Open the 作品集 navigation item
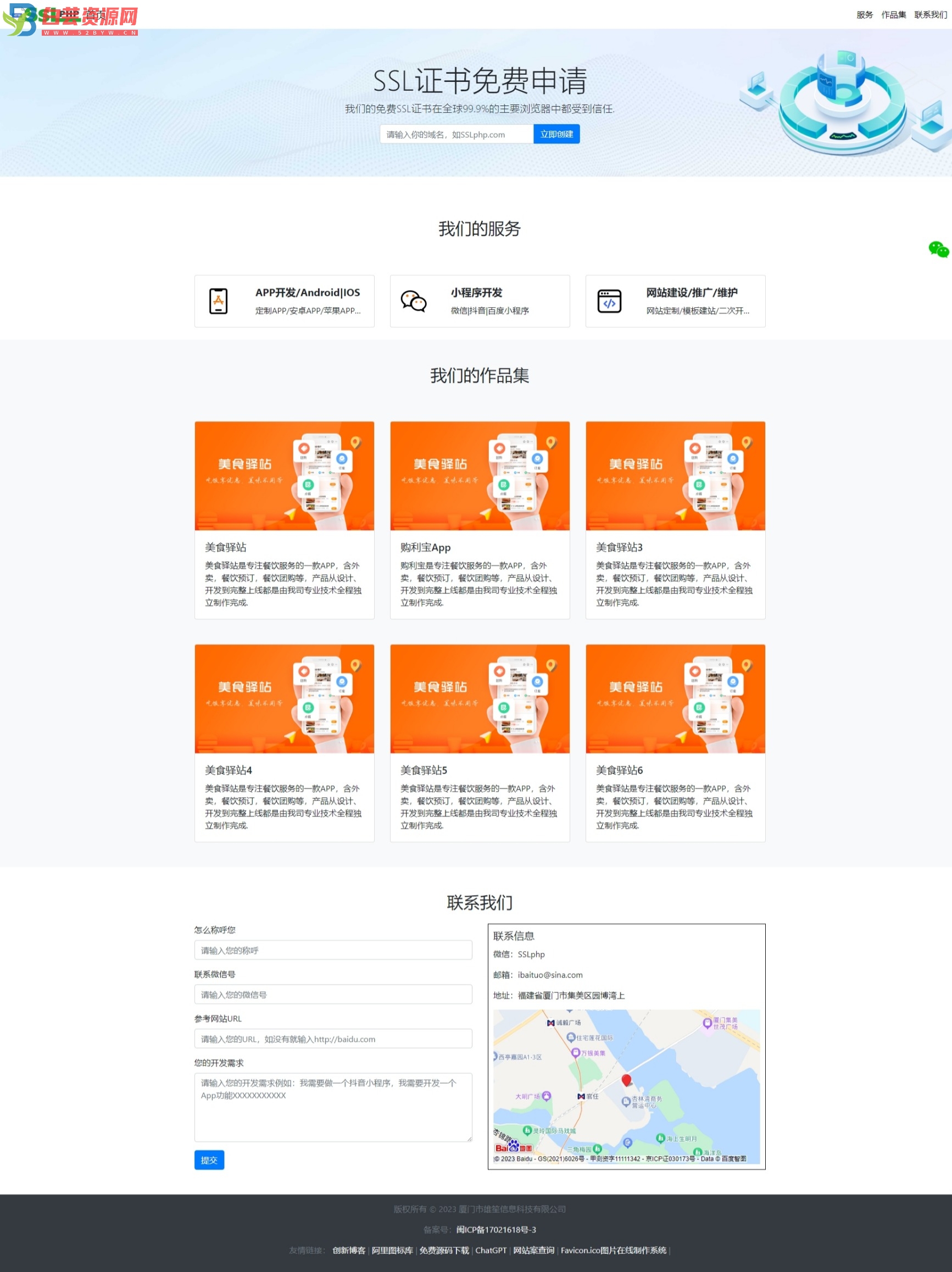Screen dimensions: 952x1272 [x=893, y=15]
